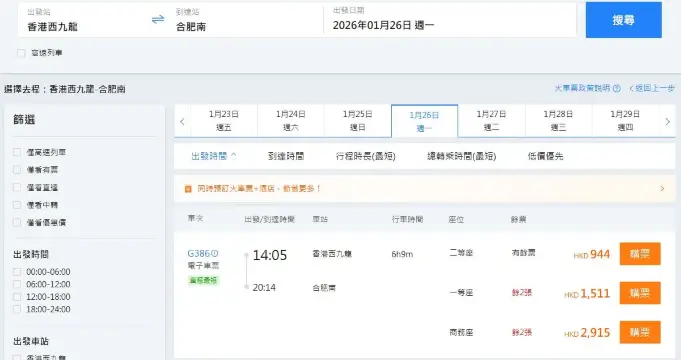Tick the third filter checkbox under 篩選
This screenshot has width=681, height=360.
(17, 187)
